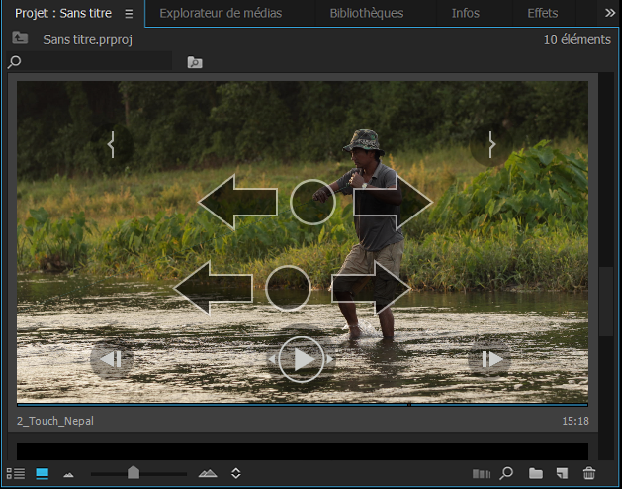Click the 2_Touch_Nepal clip name
Viewport: 622px width, 489px height.
56,421
